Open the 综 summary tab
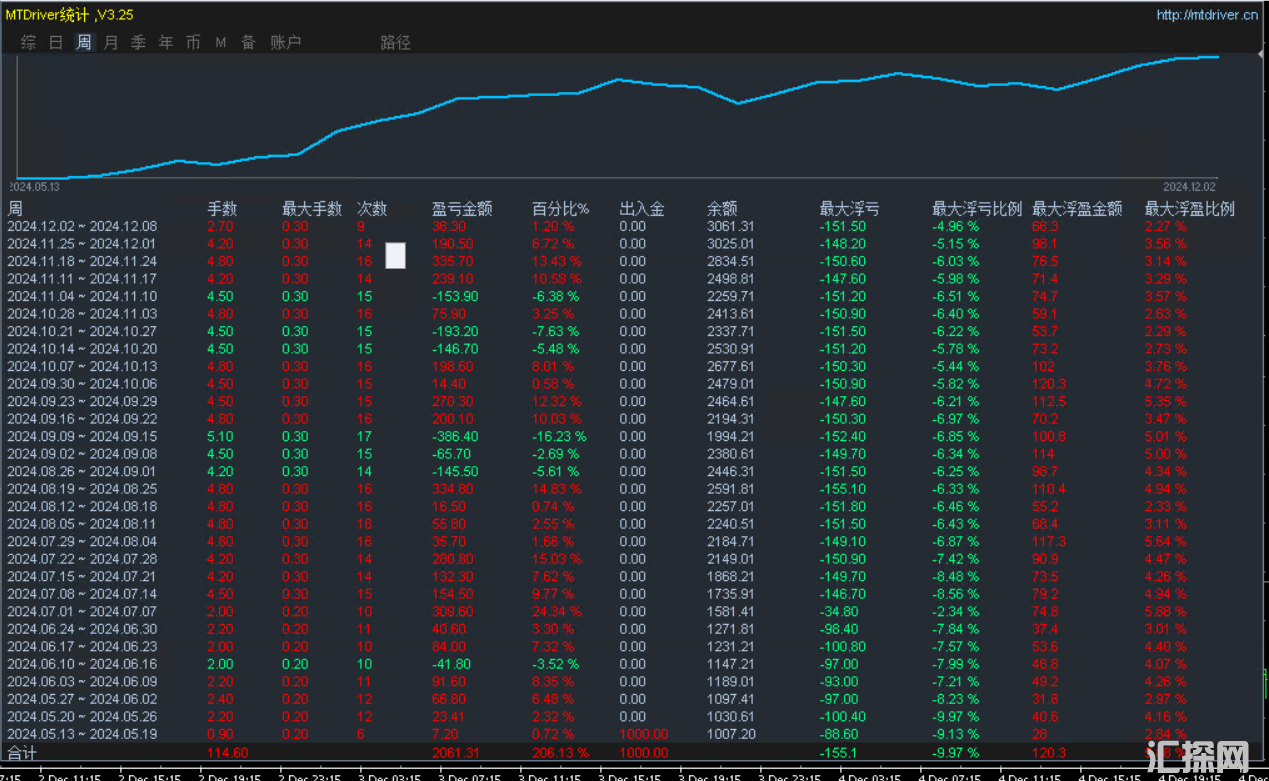Image resolution: width=1269 pixels, height=781 pixels. tap(29, 42)
